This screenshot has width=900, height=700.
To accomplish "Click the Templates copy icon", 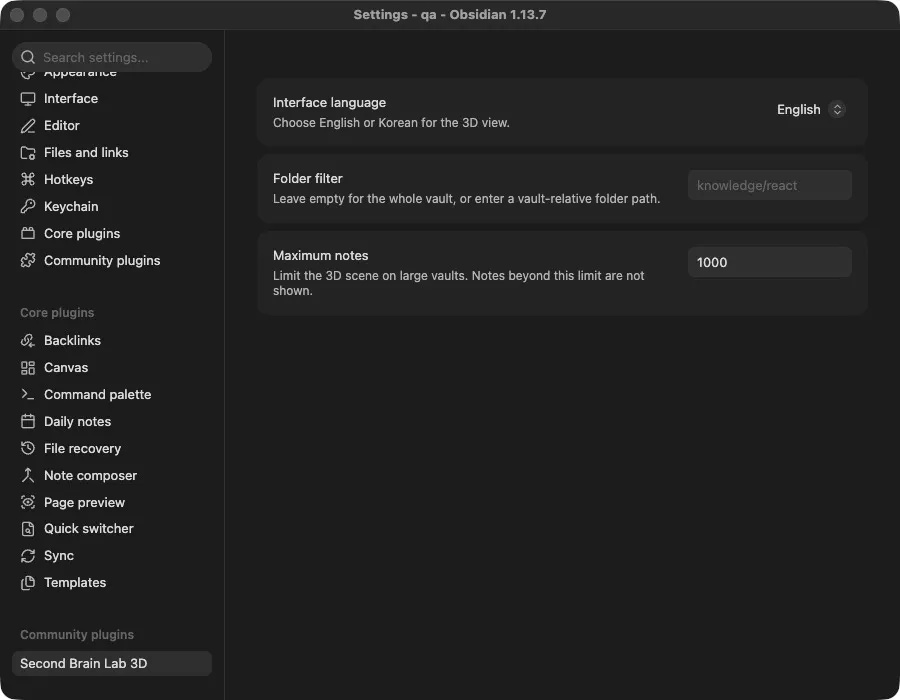I will coord(28,583).
